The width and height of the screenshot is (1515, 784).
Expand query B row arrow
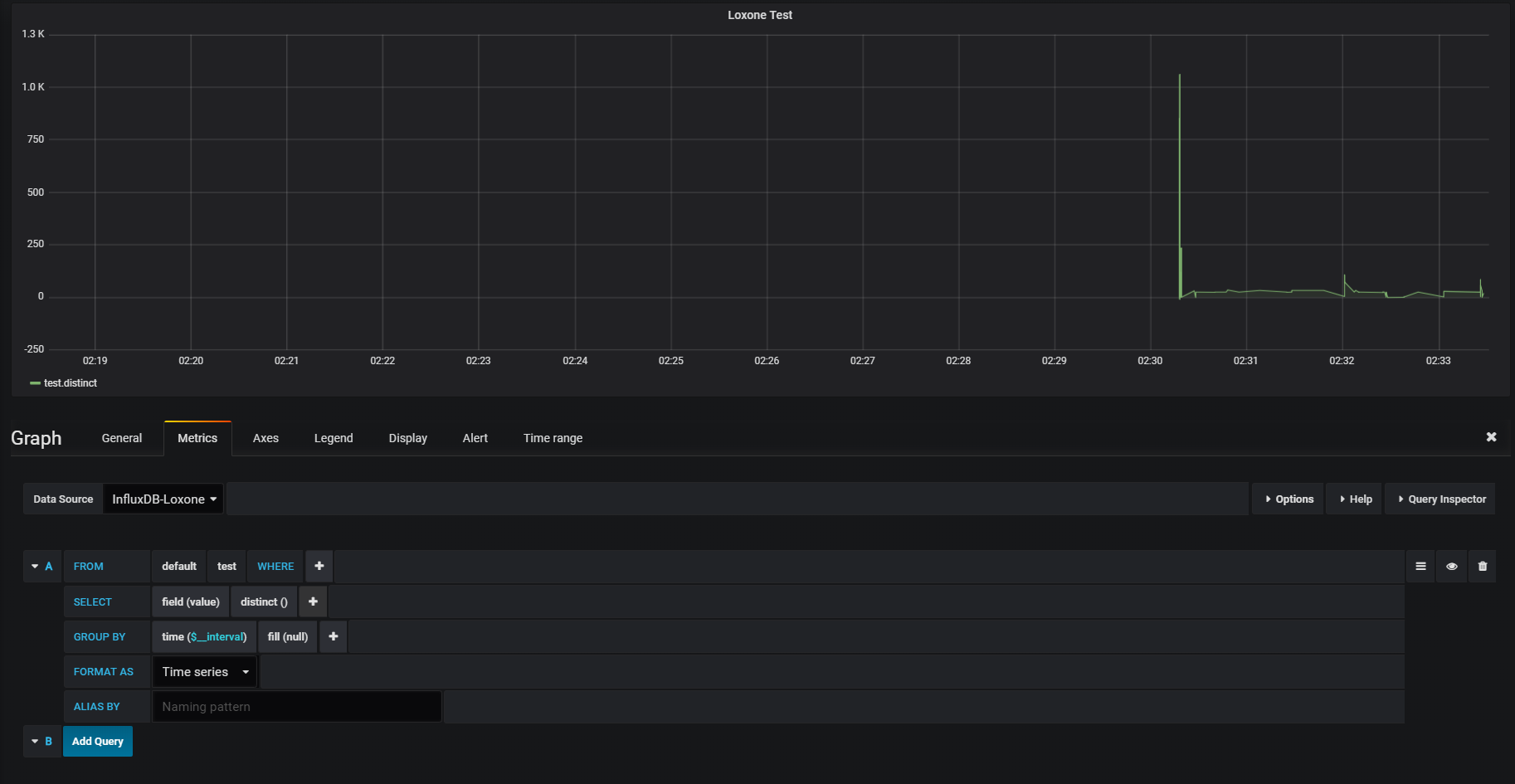35,742
